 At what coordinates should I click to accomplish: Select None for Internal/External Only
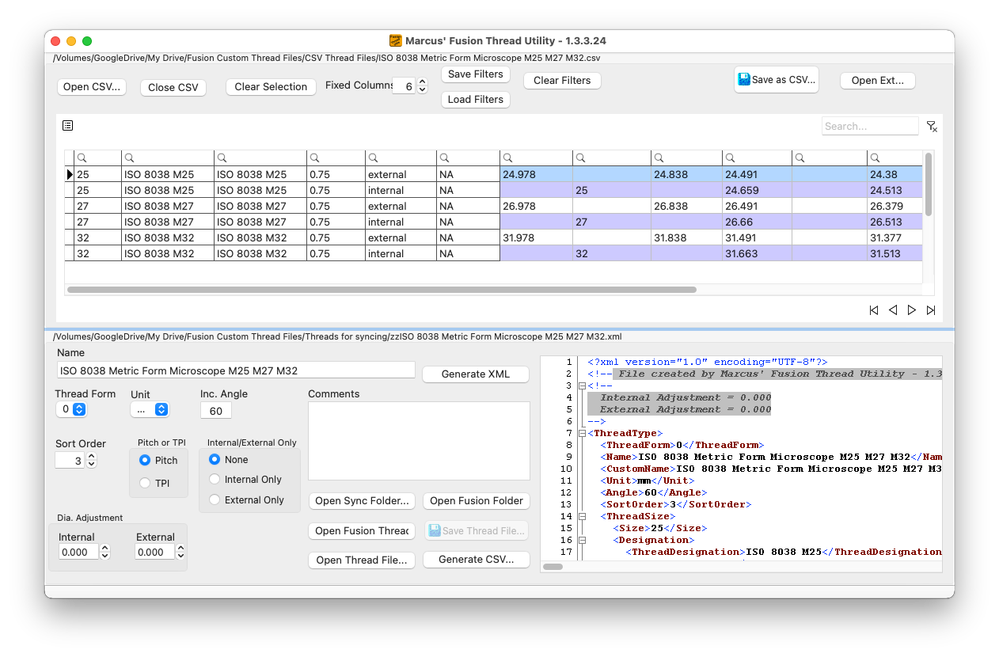215,459
